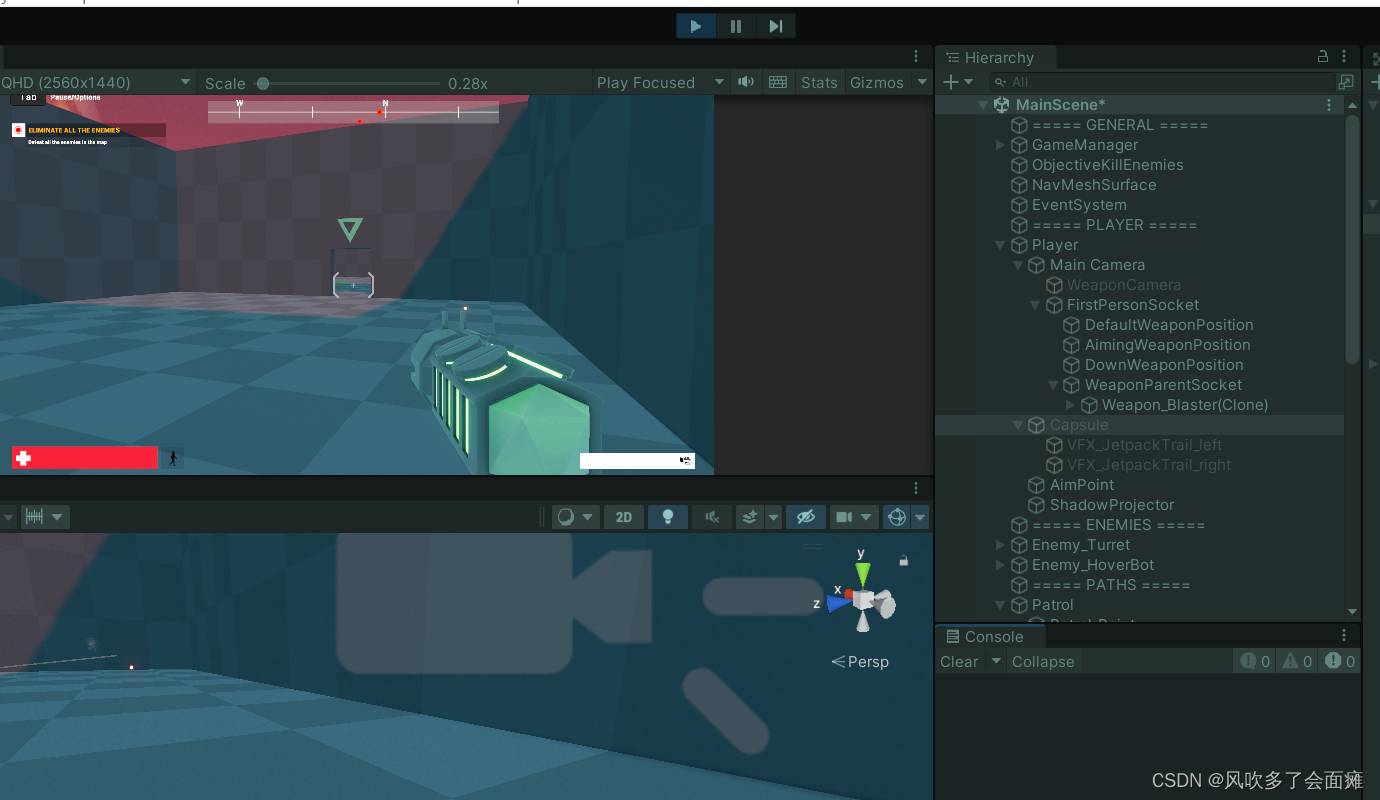Show the Stats overlay

coord(819,83)
